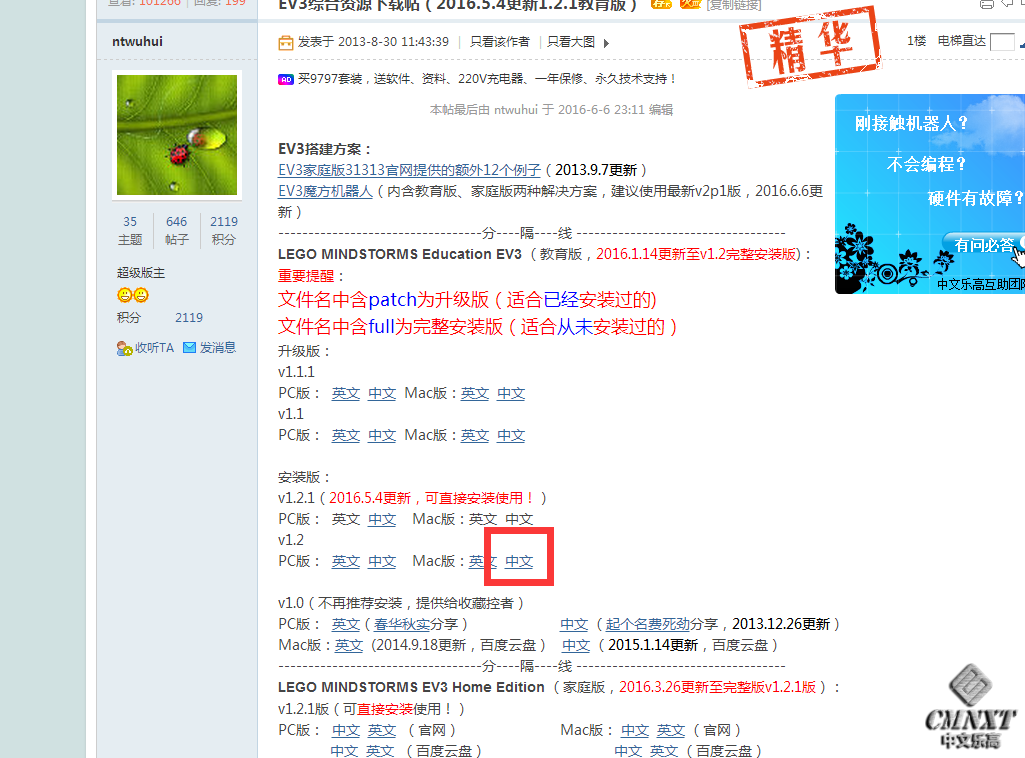
Task: Download v1.2.1 PC版 中文 installer
Action: (382, 519)
